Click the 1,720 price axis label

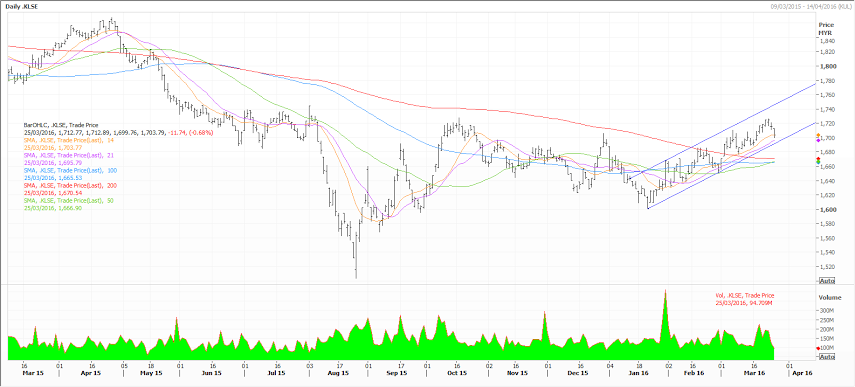[828, 124]
